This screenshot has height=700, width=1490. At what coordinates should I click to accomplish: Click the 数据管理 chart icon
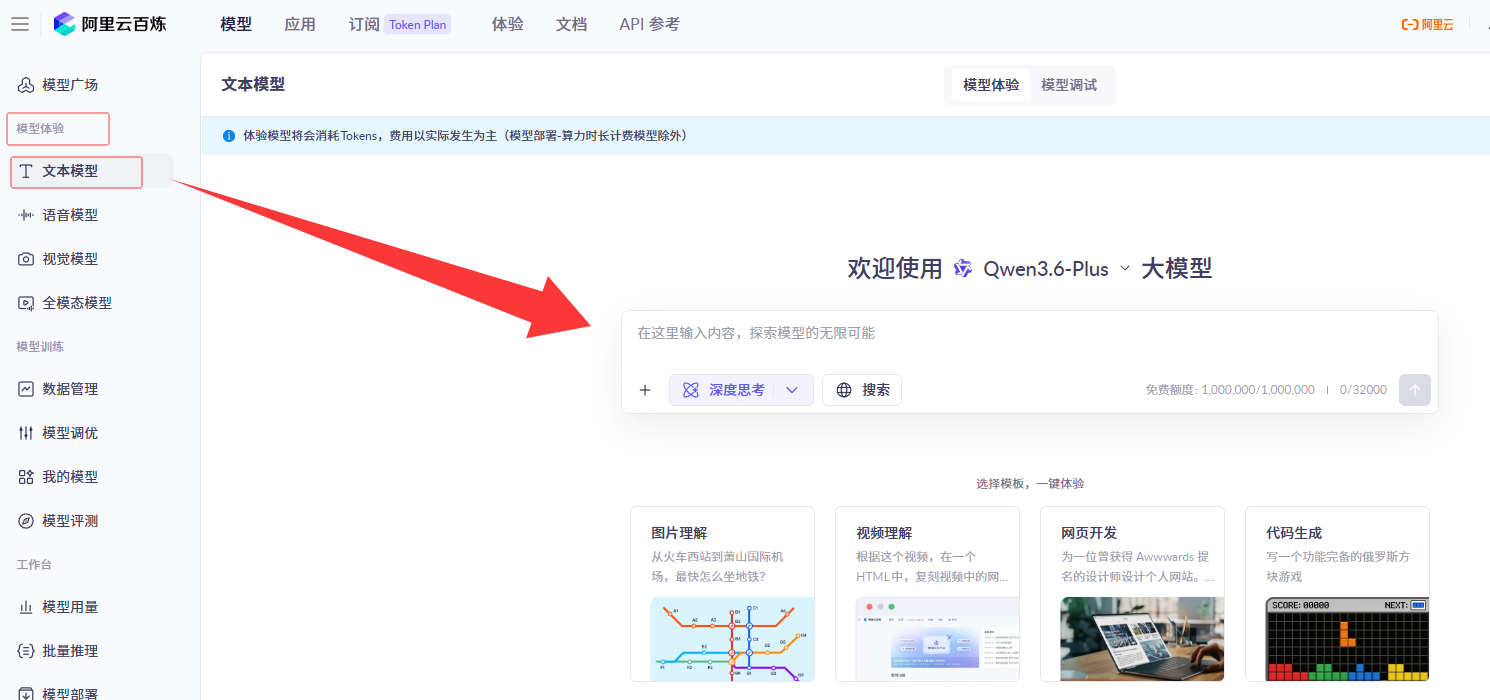(x=26, y=389)
